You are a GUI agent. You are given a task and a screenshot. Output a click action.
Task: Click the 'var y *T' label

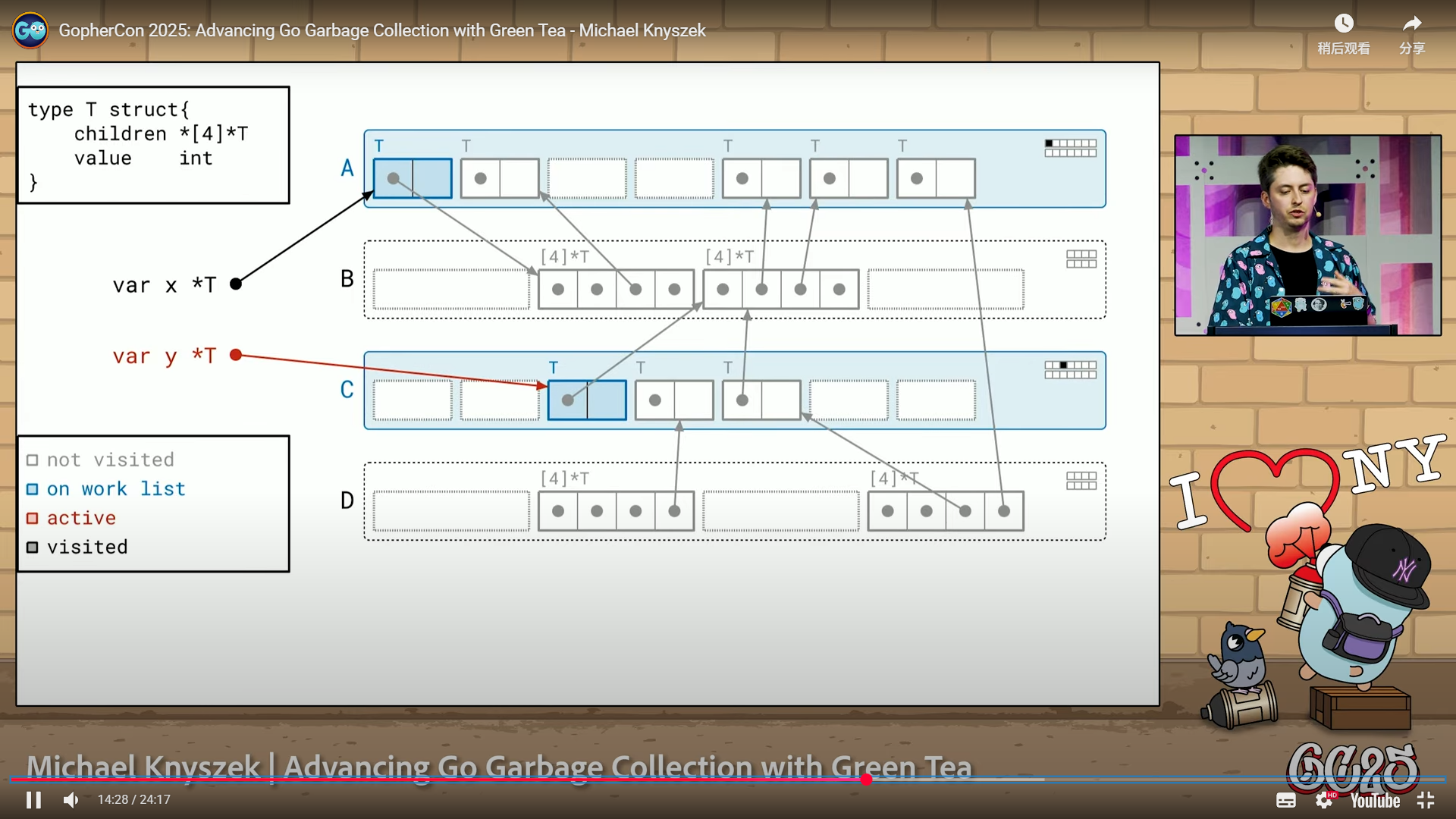pos(164,356)
